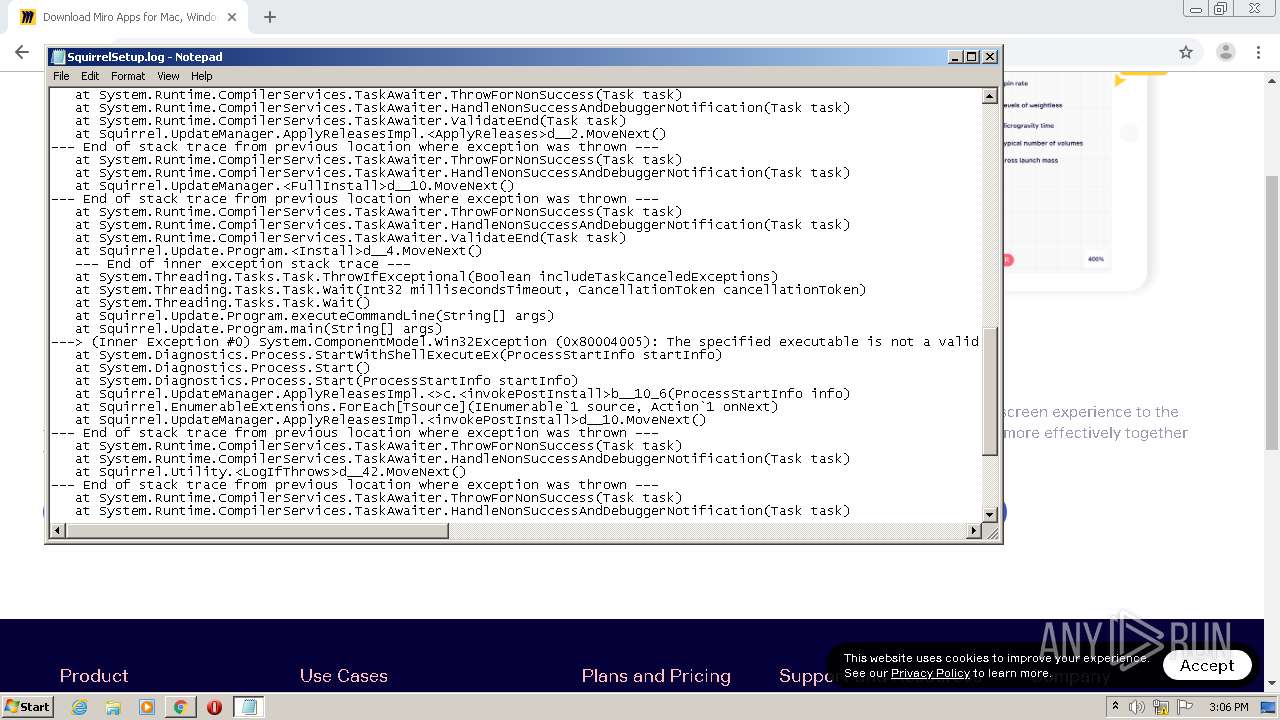The image size is (1280, 720).
Task: Click the Notepad resize grip corner
Action: point(991,532)
